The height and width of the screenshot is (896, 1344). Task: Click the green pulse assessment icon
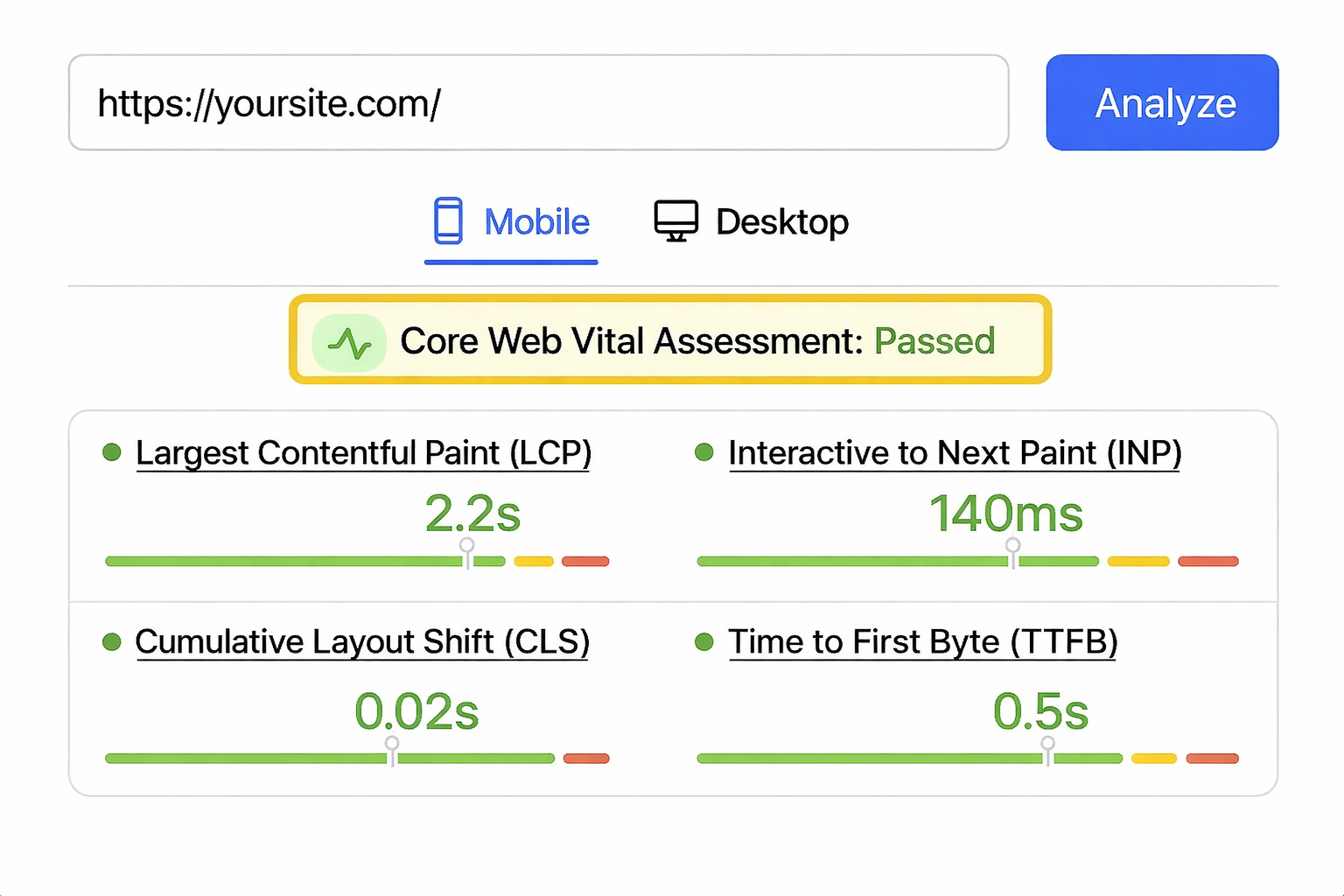pyautogui.click(x=349, y=343)
